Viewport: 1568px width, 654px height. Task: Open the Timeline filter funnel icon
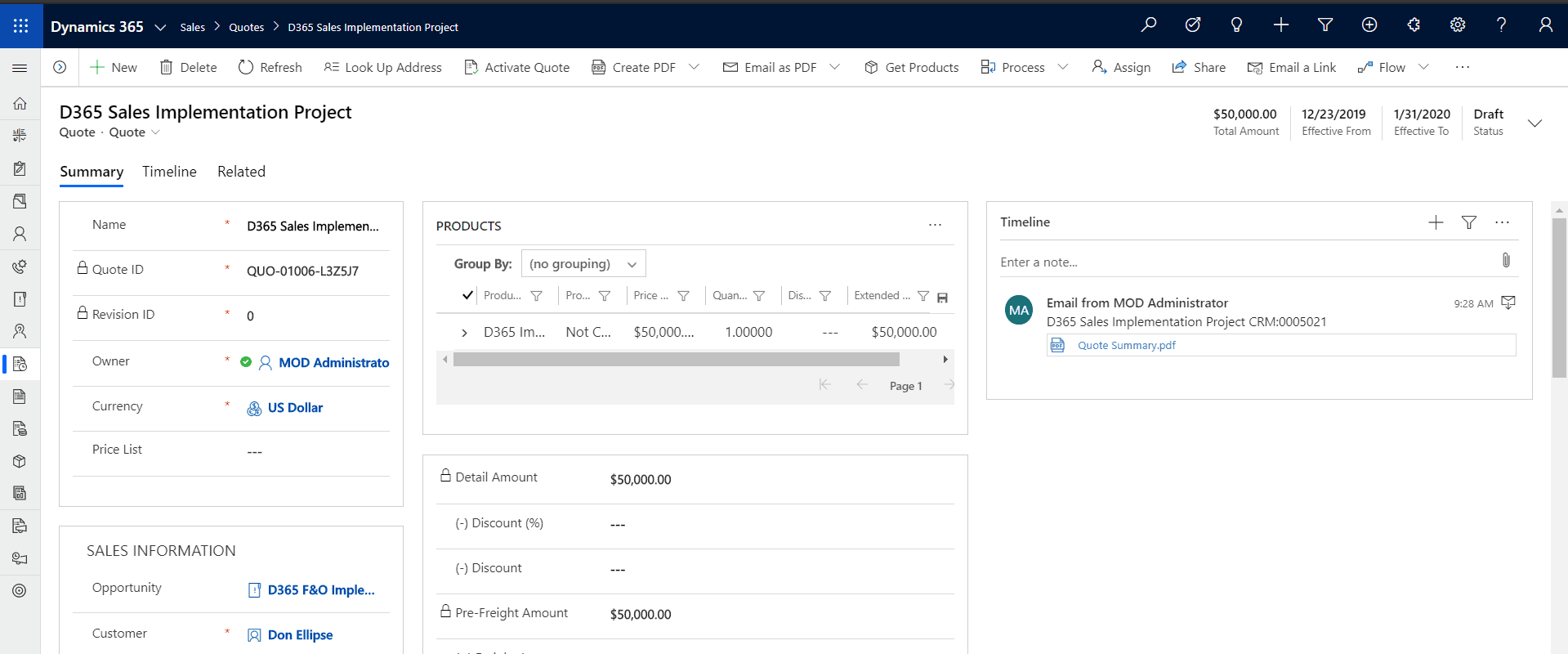click(1468, 222)
